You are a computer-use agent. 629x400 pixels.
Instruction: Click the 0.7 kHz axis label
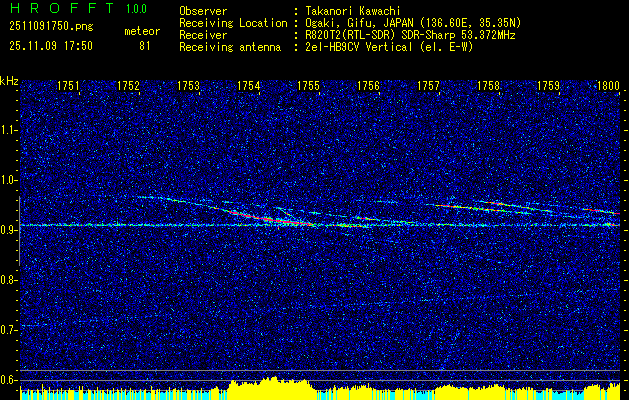click(x=10, y=330)
